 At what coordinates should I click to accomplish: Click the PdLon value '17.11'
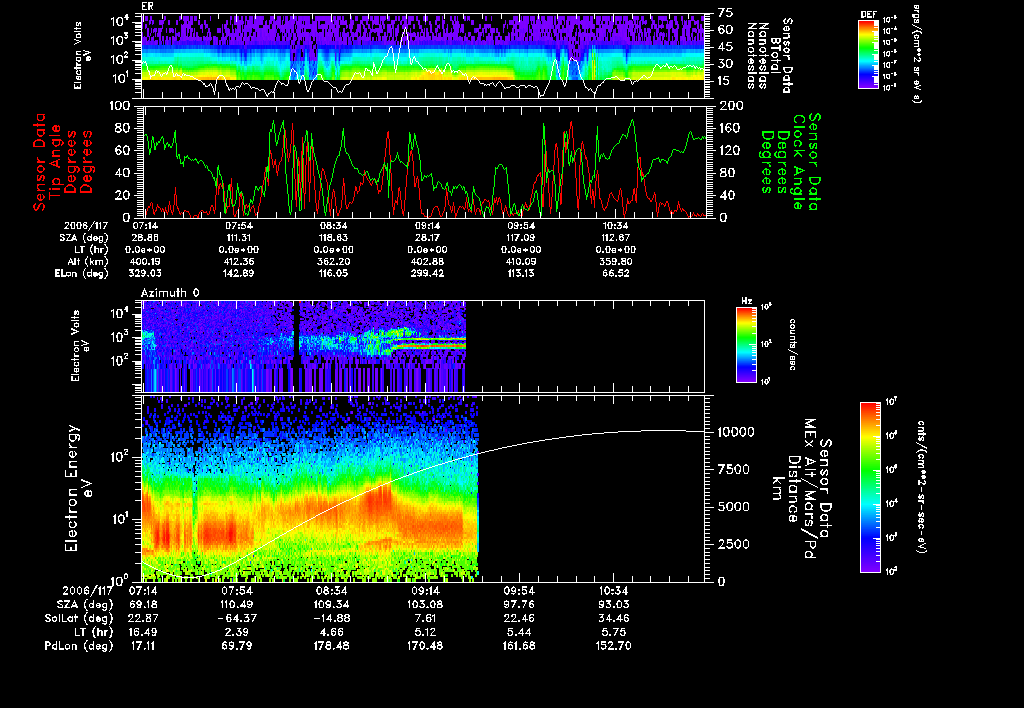(x=144, y=645)
